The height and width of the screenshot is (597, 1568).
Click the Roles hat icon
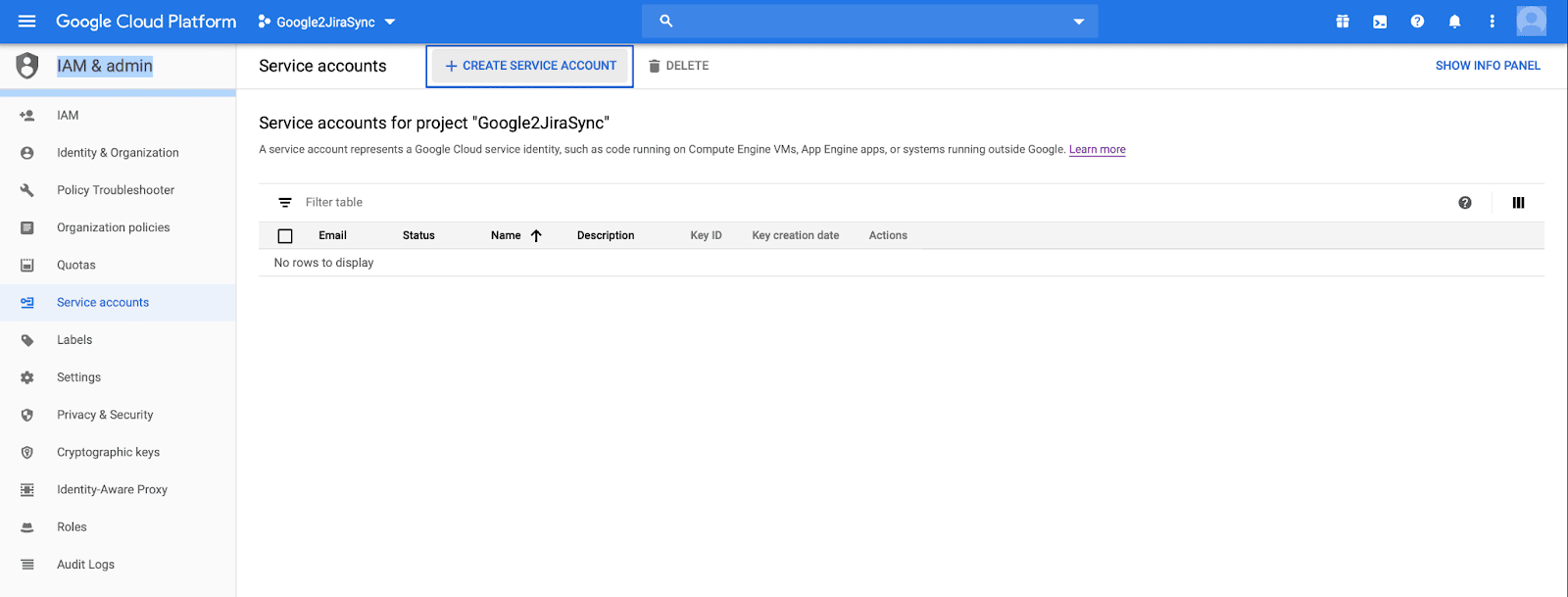point(27,526)
